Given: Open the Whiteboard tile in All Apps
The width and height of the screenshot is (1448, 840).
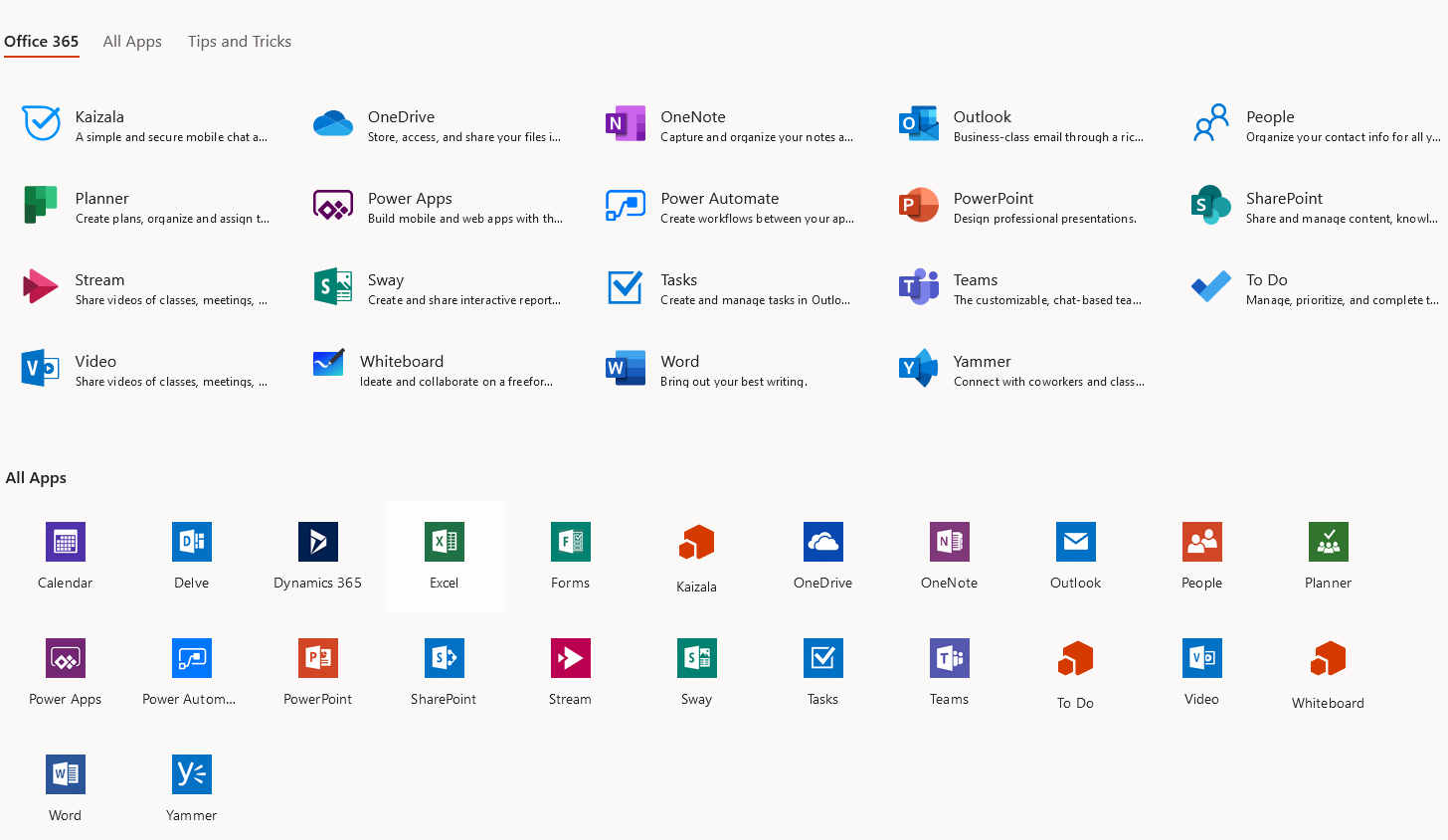Looking at the screenshot, I should pyautogui.click(x=1329, y=674).
